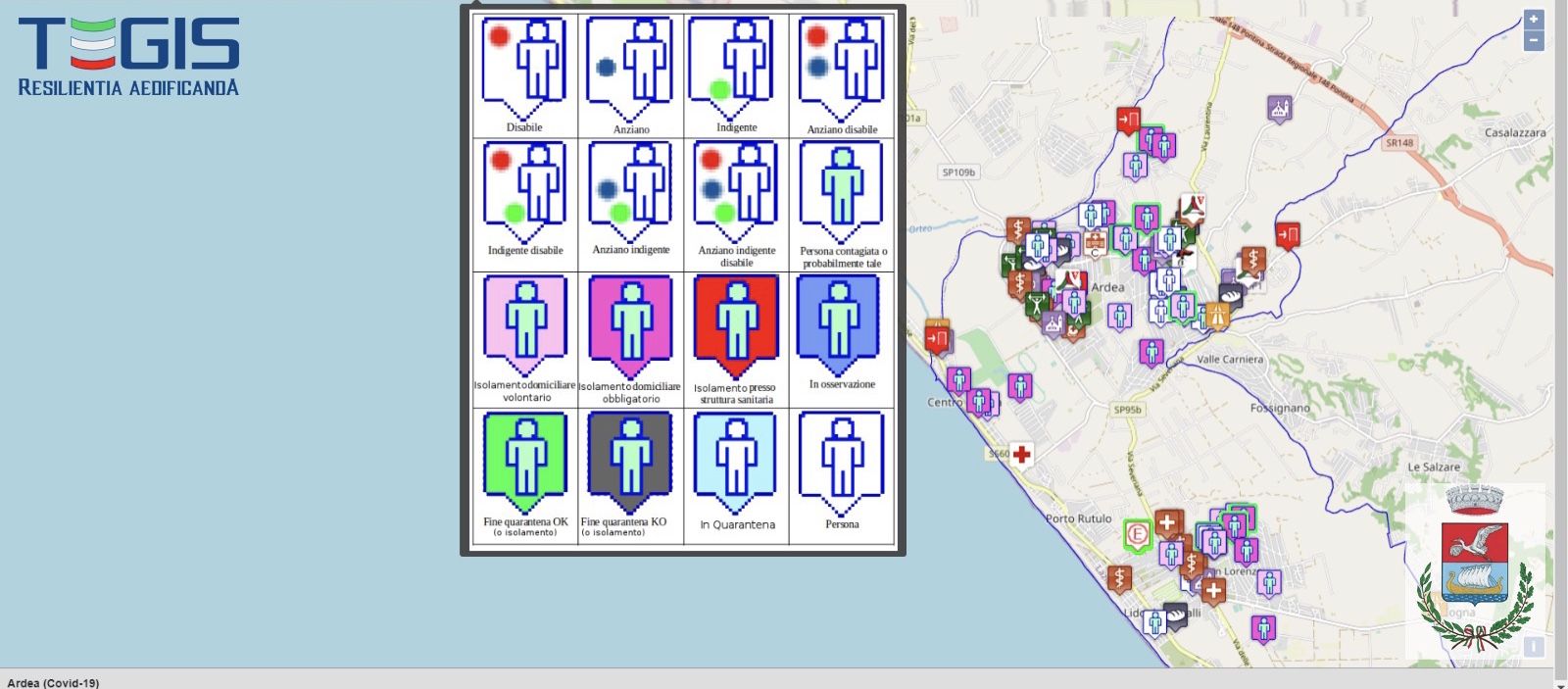The width and height of the screenshot is (1568, 689).
Task: Click the Ardea municipal coat of arms
Action: 1475,568
